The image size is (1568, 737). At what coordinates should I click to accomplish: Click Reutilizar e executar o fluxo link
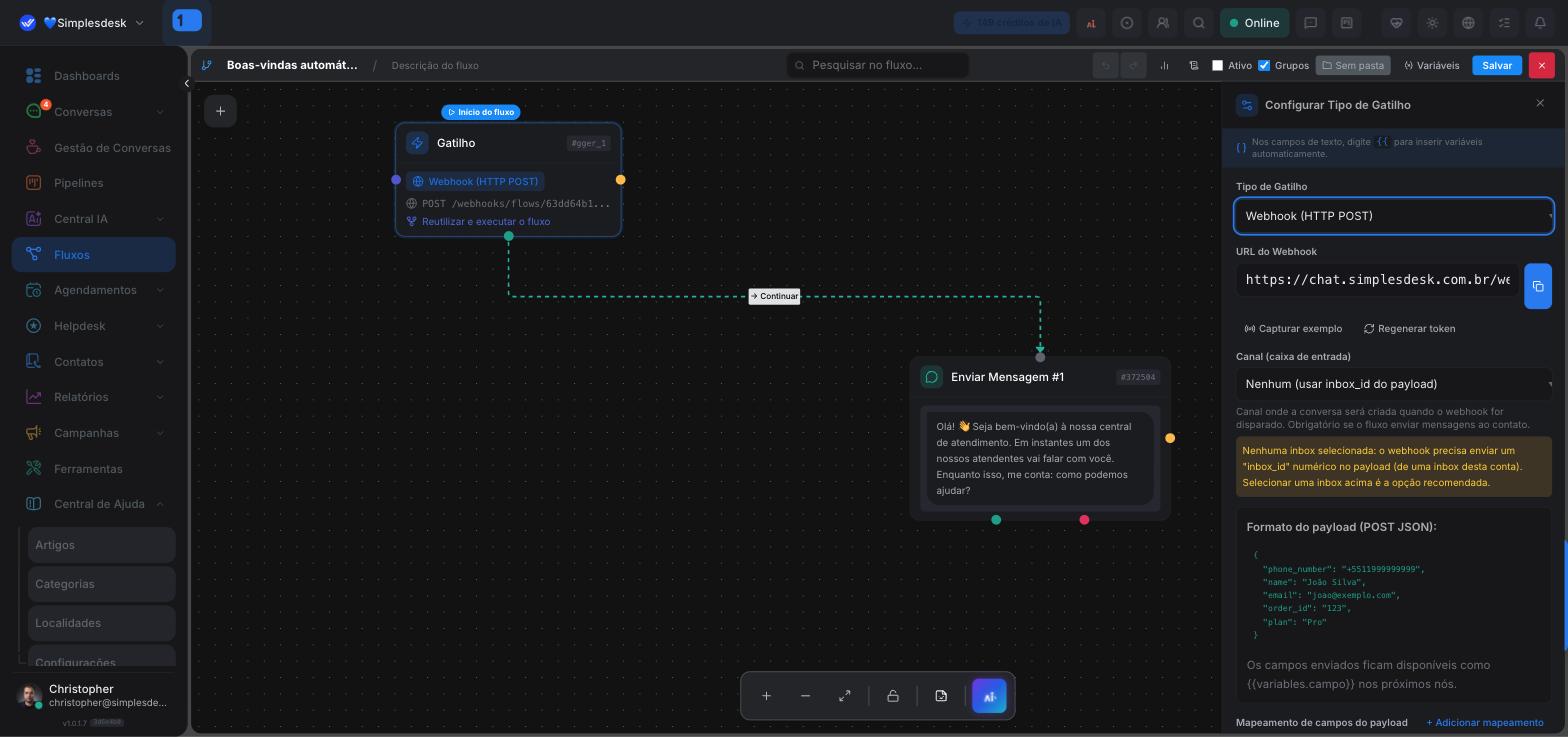479,222
